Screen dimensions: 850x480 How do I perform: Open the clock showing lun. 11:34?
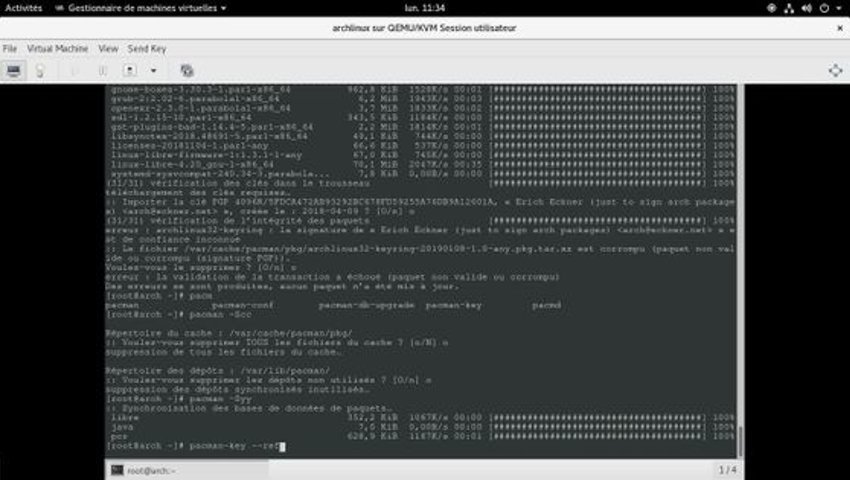point(425,8)
